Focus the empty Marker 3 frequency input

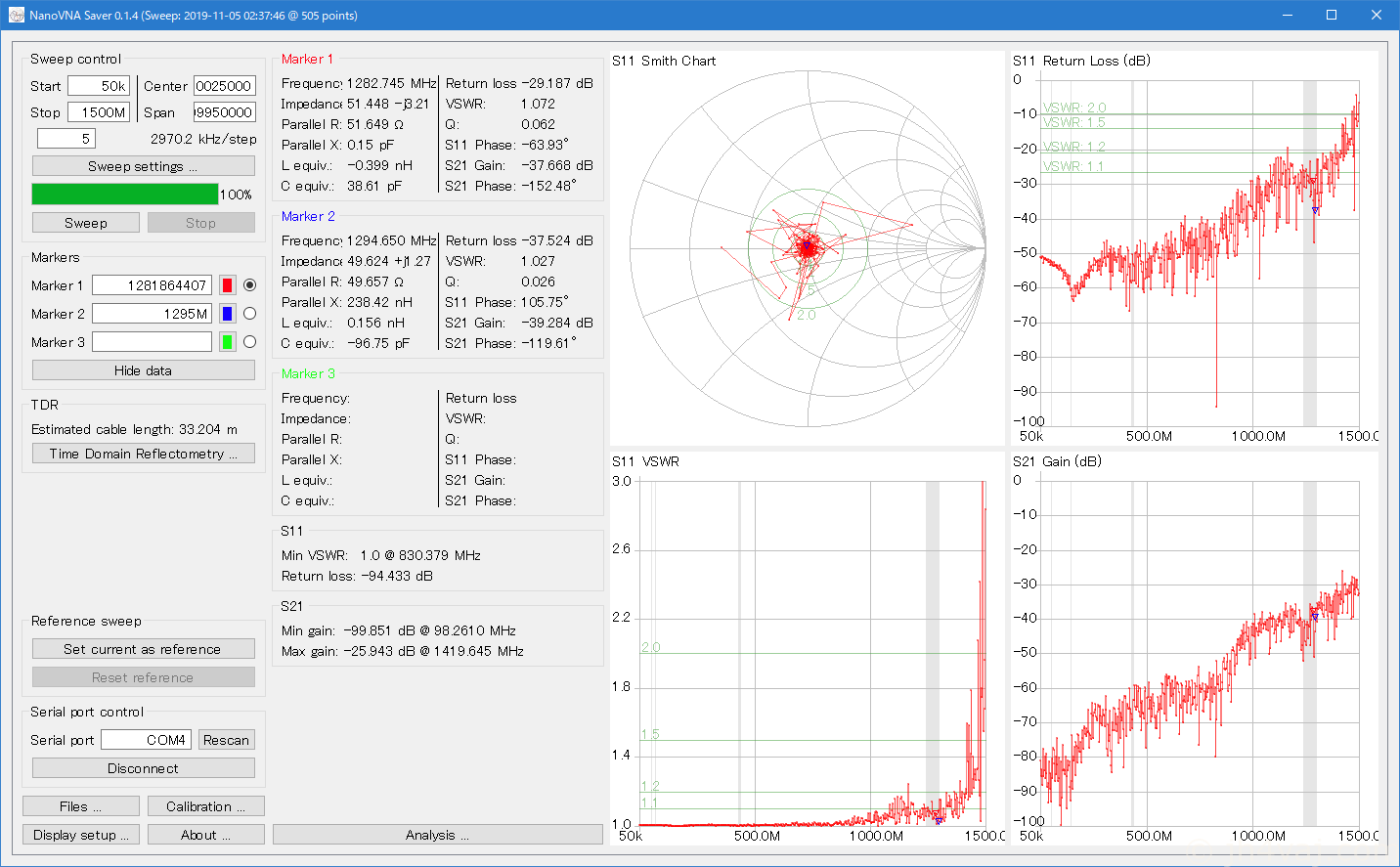(152, 342)
